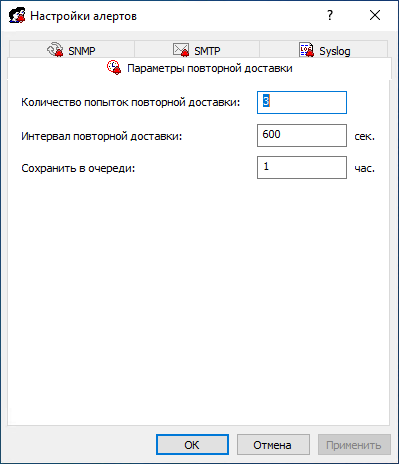Click the Syslog log file icon
The width and height of the screenshot is (399, 464).
click(x=306, y=50)
